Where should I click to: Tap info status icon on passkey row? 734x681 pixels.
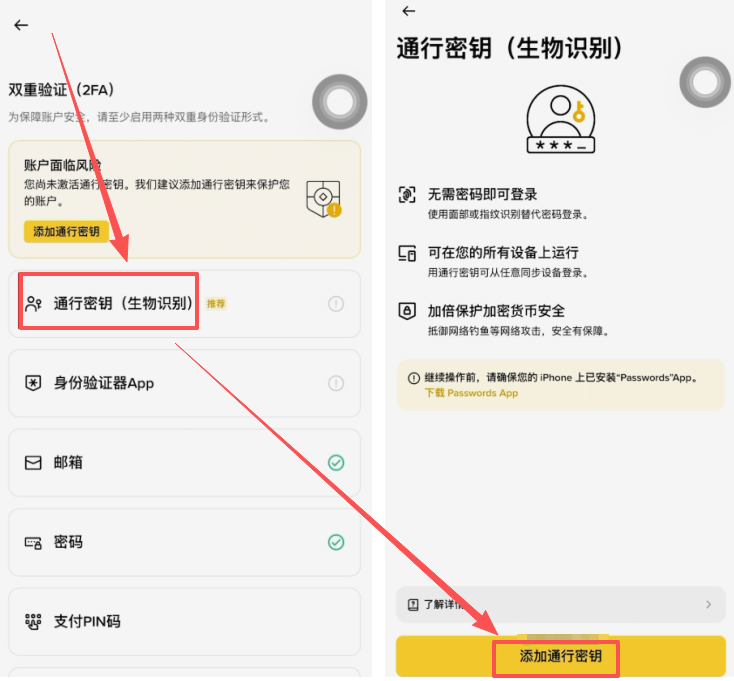(336, 304)
